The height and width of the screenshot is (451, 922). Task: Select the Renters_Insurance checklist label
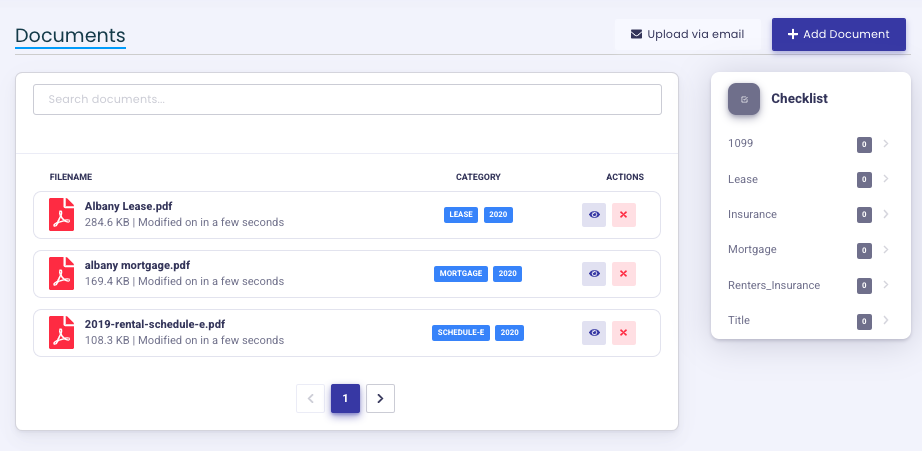click(x=774, y=285)
